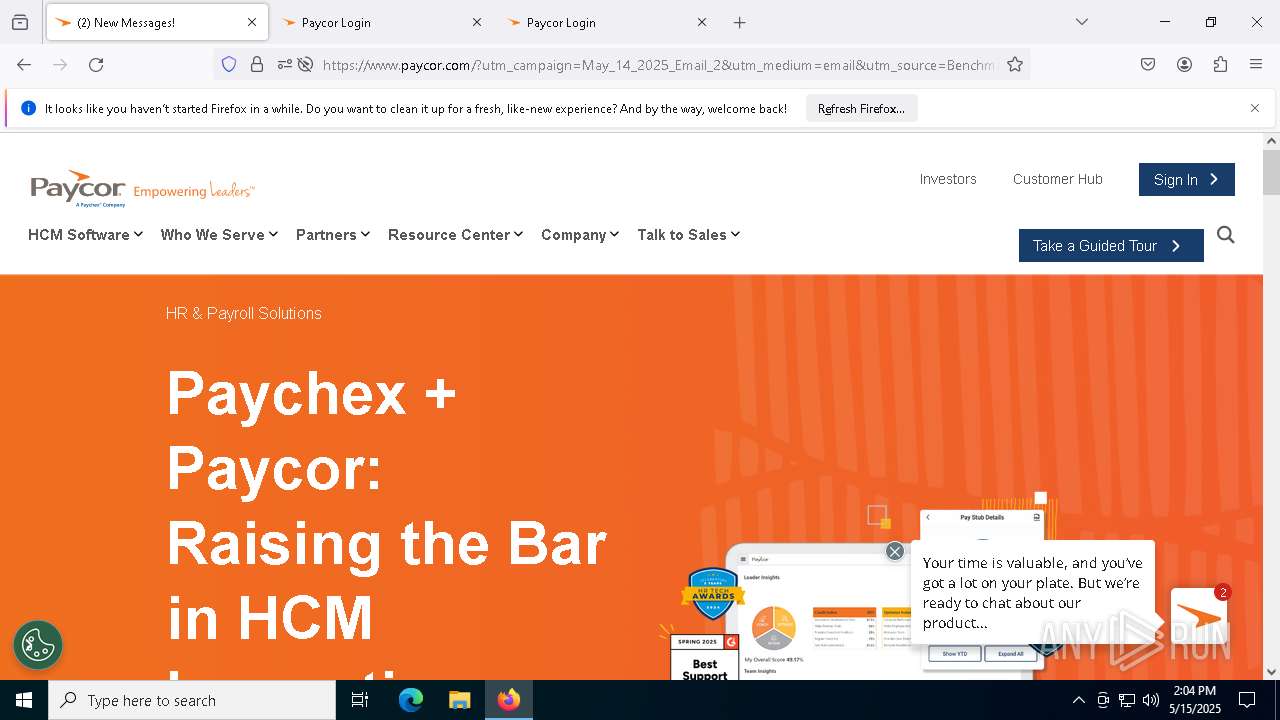1280x720 pixels.
Task: Open the Firefox application menu hamburger
Action: tap(1256, 64)
